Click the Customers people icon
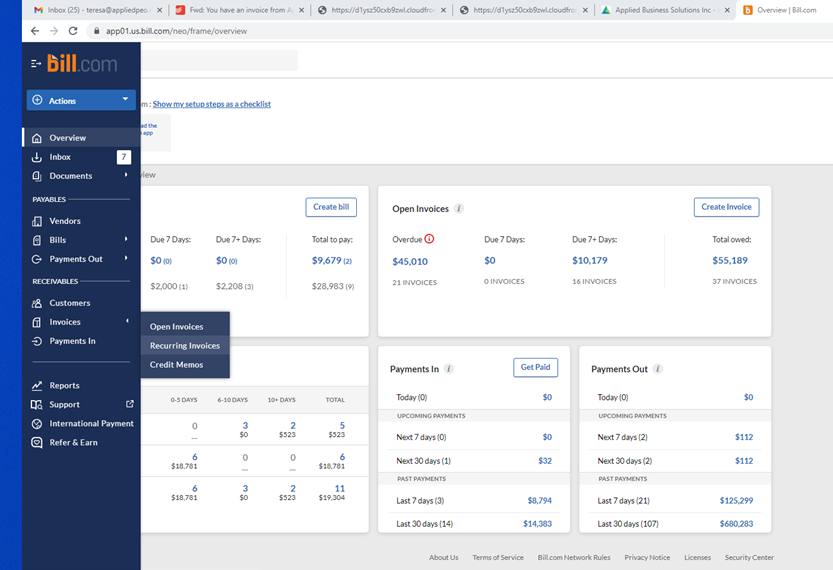The width and height of the screenshot is (833, 570). [x=37, y=303]
